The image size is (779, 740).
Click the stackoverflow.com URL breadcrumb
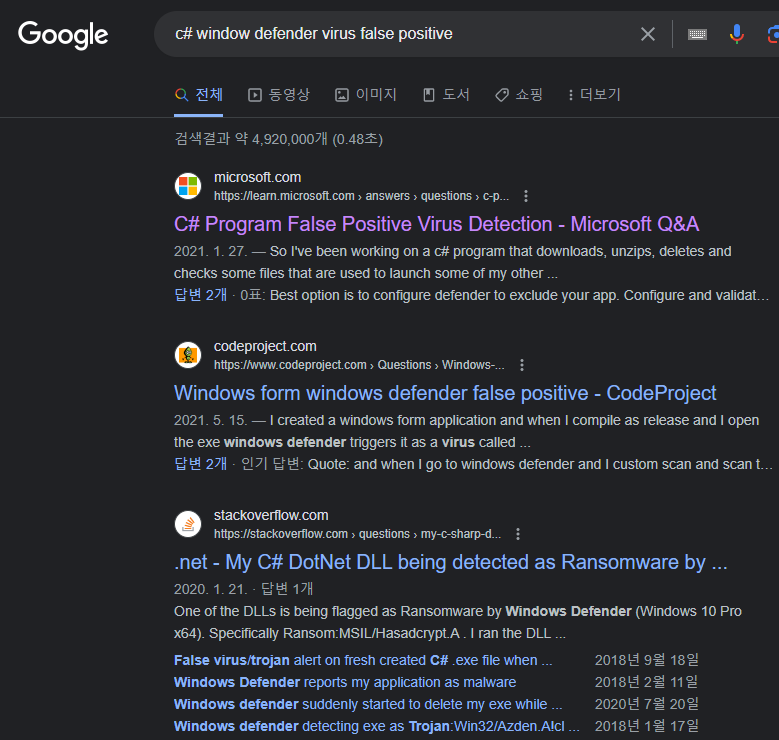(x=357, y=534)
